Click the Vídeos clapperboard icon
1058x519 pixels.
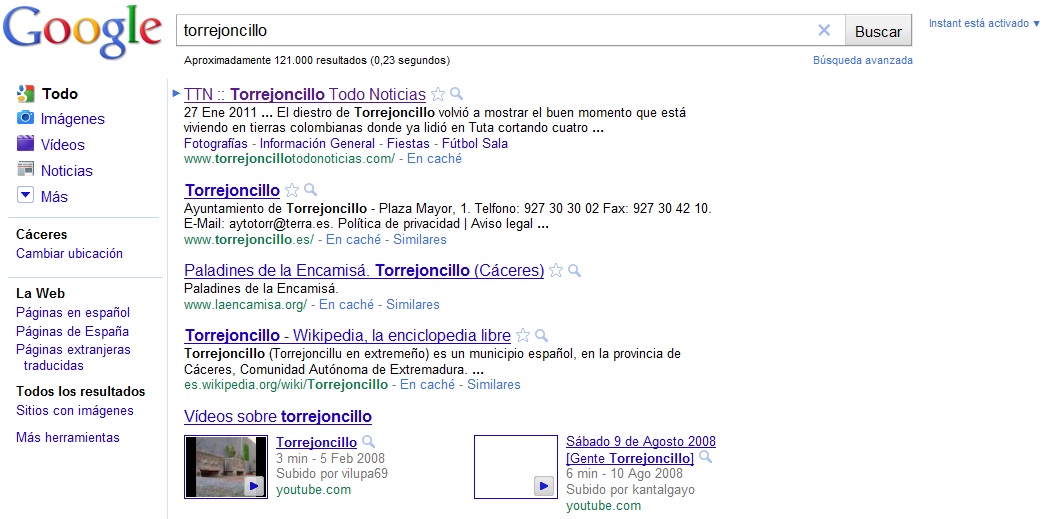[x=26, y=143]
